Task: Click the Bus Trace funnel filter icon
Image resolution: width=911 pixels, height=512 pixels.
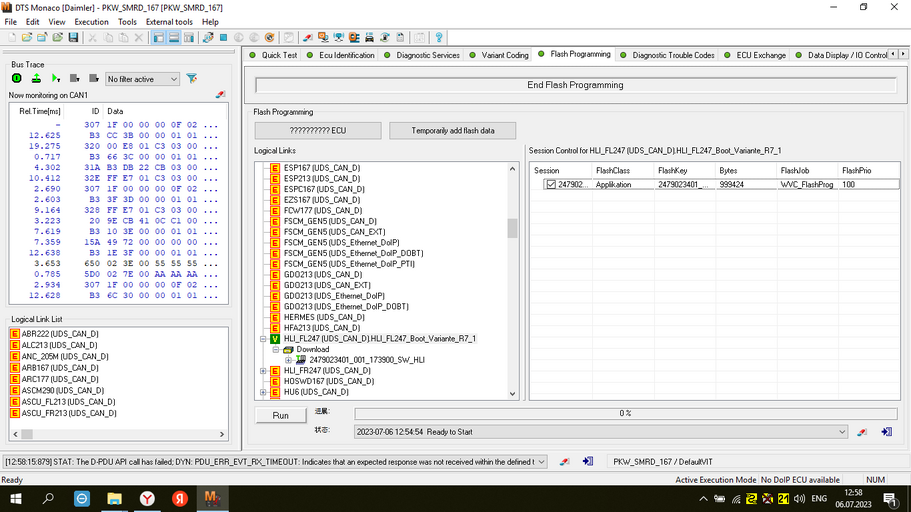Action: [x=192, y=78]
